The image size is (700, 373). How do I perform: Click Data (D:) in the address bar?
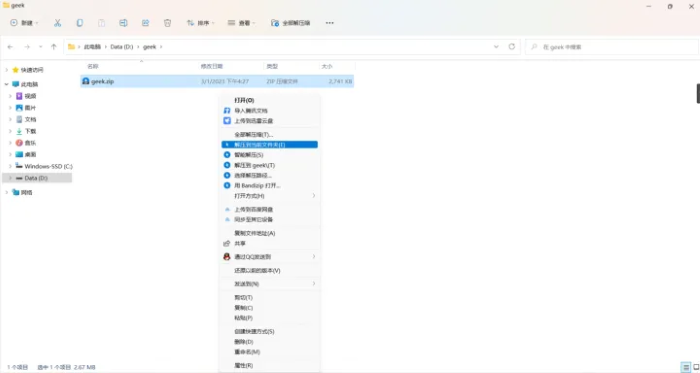122,47
